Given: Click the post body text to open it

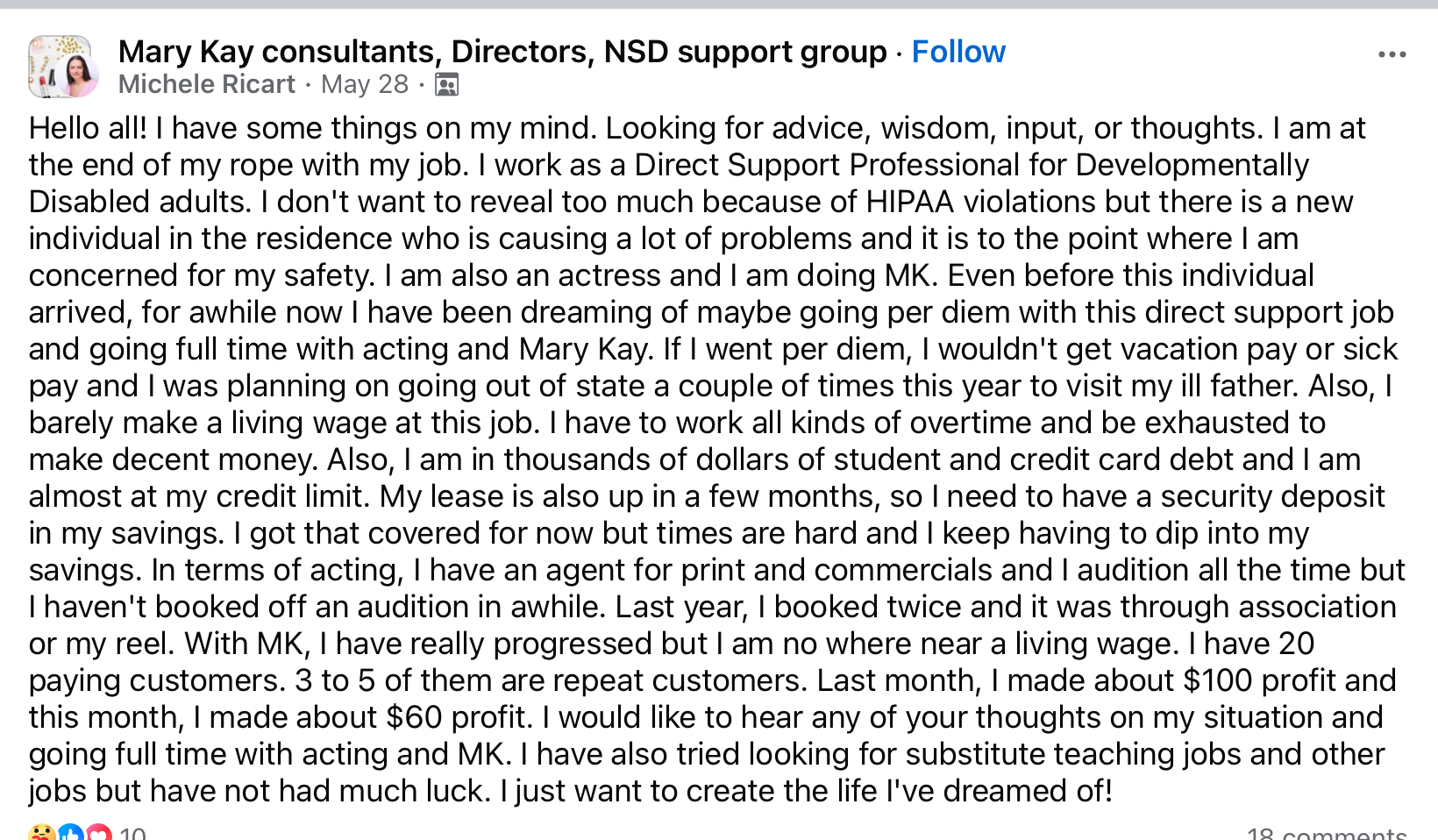Looking at the screenshot, I should [x=717, y=459].
